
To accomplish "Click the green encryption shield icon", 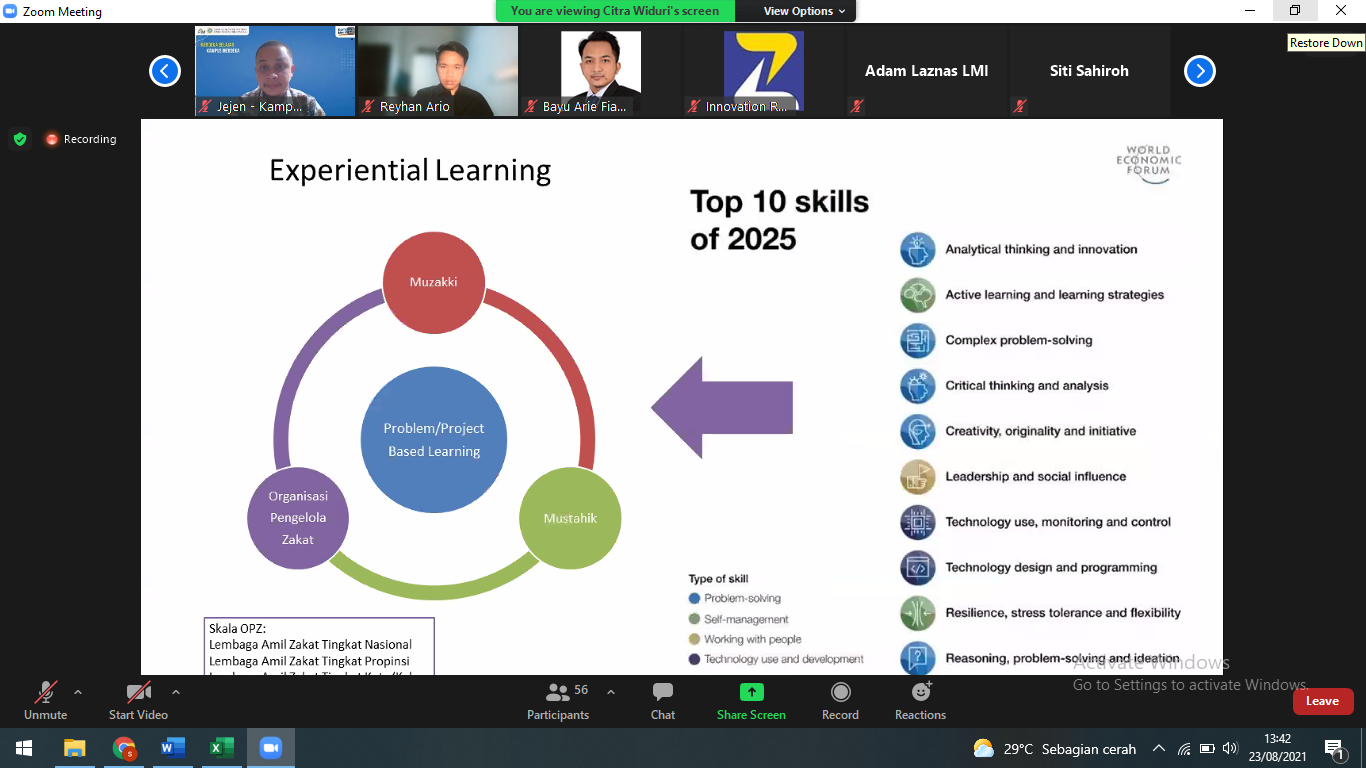I will pyautogui.click(x=20, y=139).
